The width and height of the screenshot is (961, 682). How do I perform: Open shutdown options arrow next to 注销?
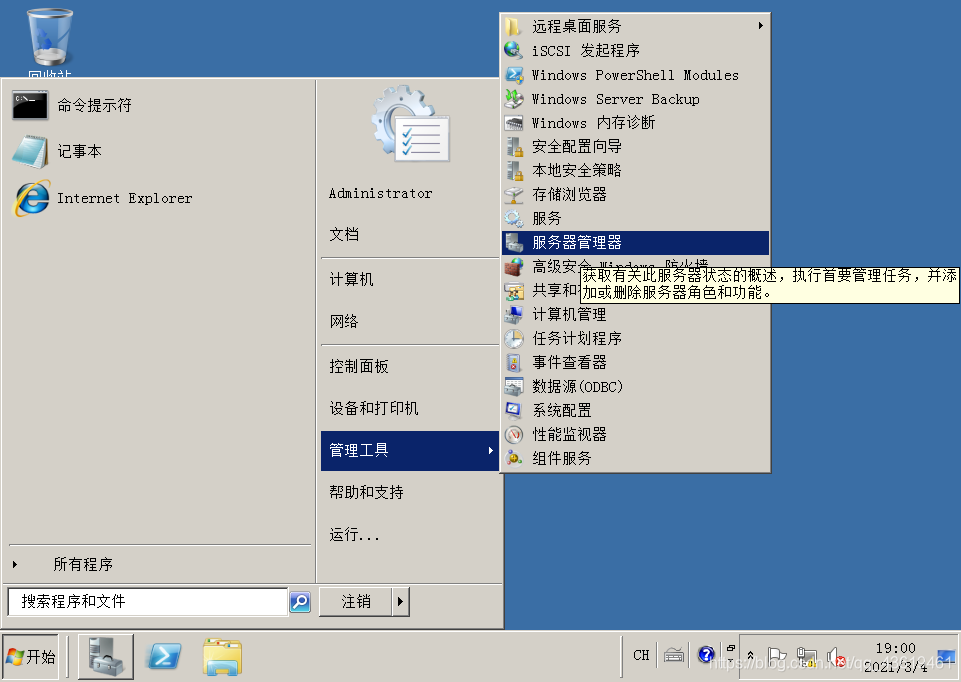400,602
